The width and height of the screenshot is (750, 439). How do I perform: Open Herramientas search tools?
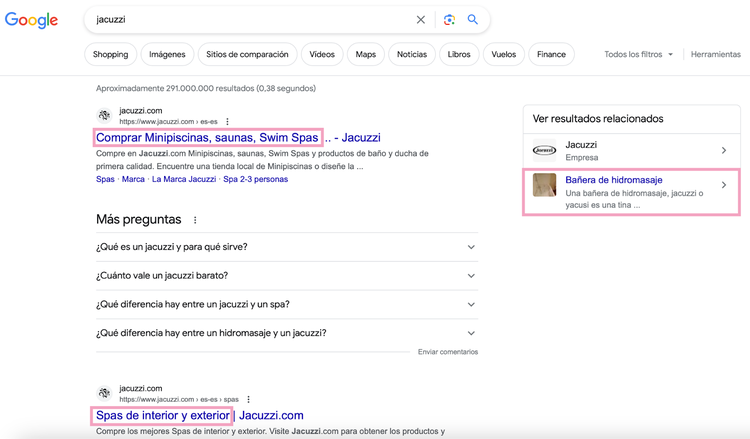[x=716, y=55]
